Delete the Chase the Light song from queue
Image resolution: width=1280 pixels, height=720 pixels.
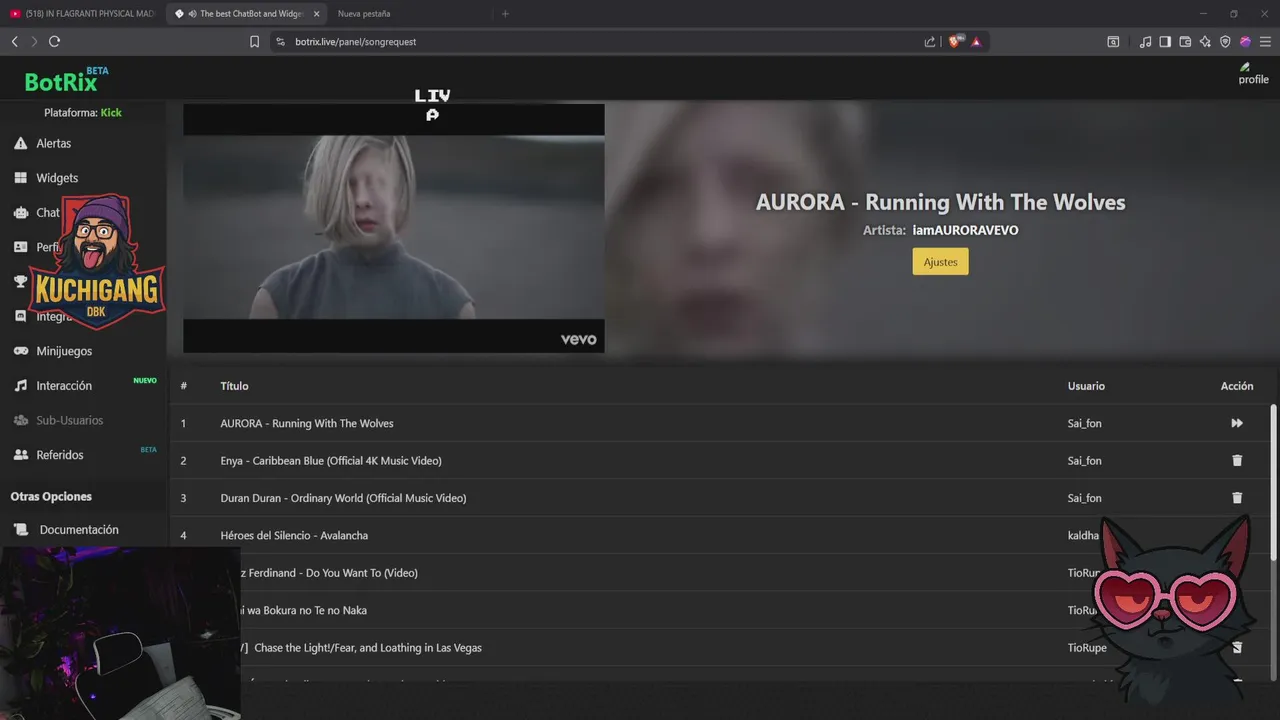point(1237,648)
